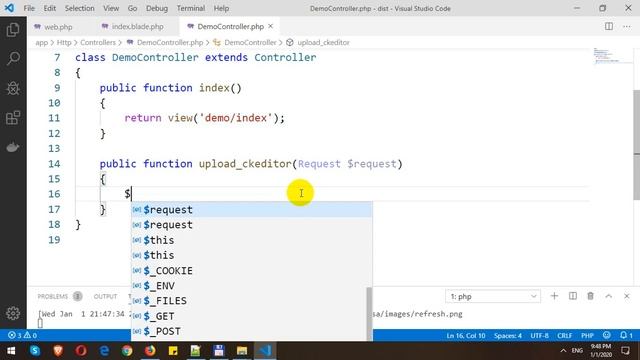Open the Windows Start menu
The image size is (640, 360).
coord(11,351)
